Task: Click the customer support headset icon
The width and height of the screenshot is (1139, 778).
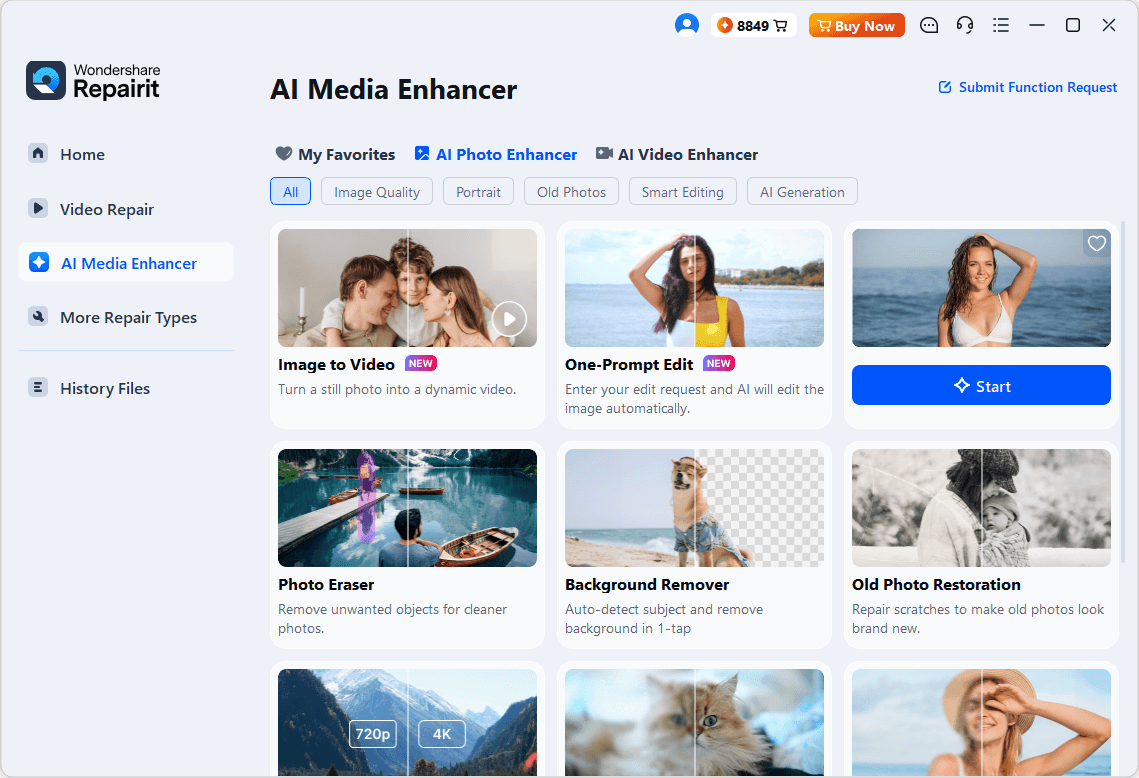Action: (x=965, y=25)
